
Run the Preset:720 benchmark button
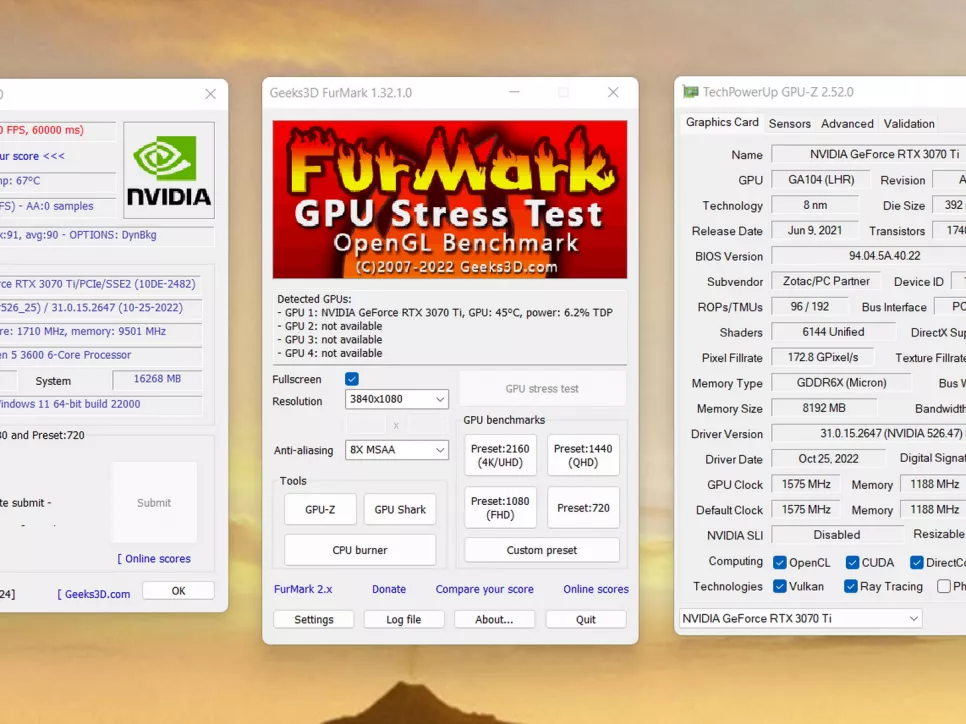coord(583,508)
